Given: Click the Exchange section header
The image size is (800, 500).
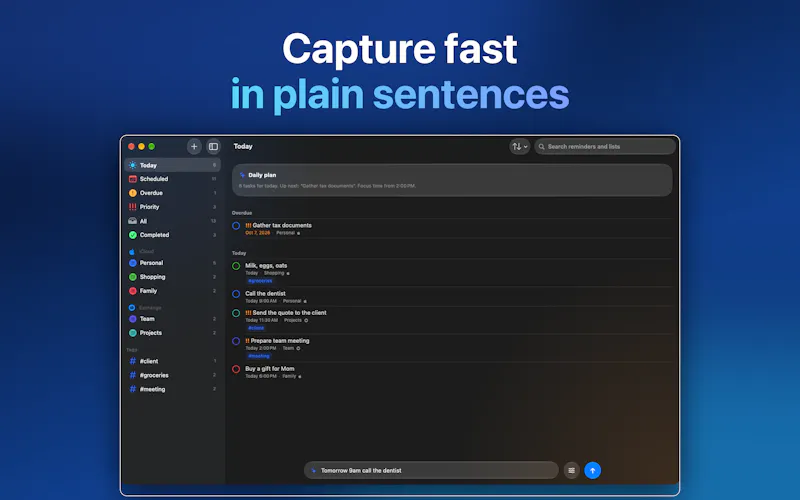Looking at the screenshot, I should click(x=150, y=308).
